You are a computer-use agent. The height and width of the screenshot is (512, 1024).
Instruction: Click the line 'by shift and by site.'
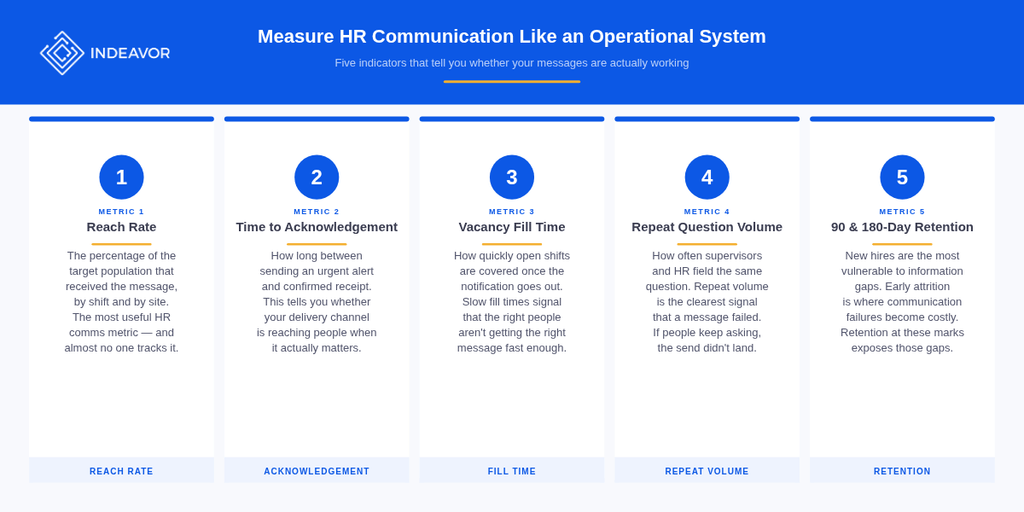(x=121, y=302)
